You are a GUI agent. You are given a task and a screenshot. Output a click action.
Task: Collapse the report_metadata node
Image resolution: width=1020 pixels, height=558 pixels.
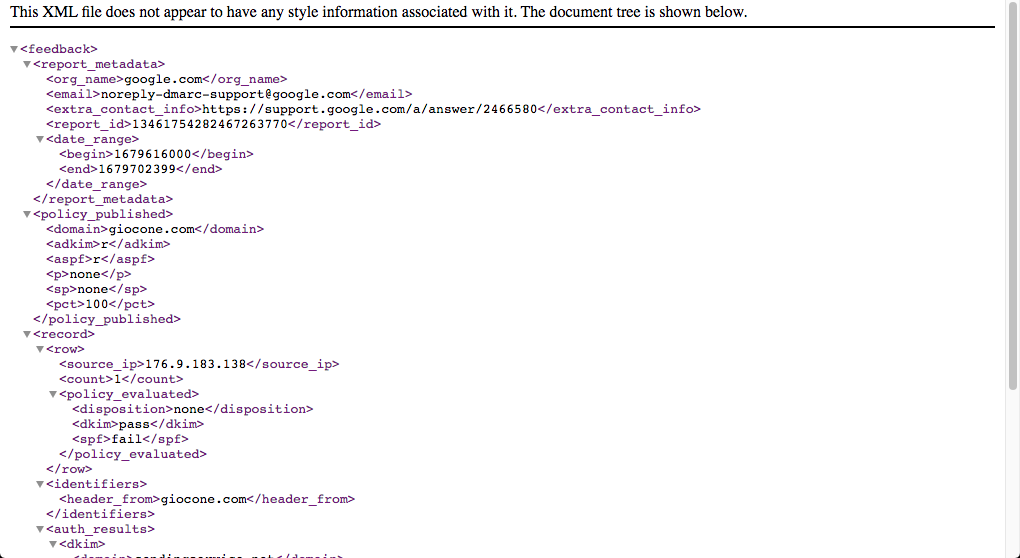coord(27,64)
